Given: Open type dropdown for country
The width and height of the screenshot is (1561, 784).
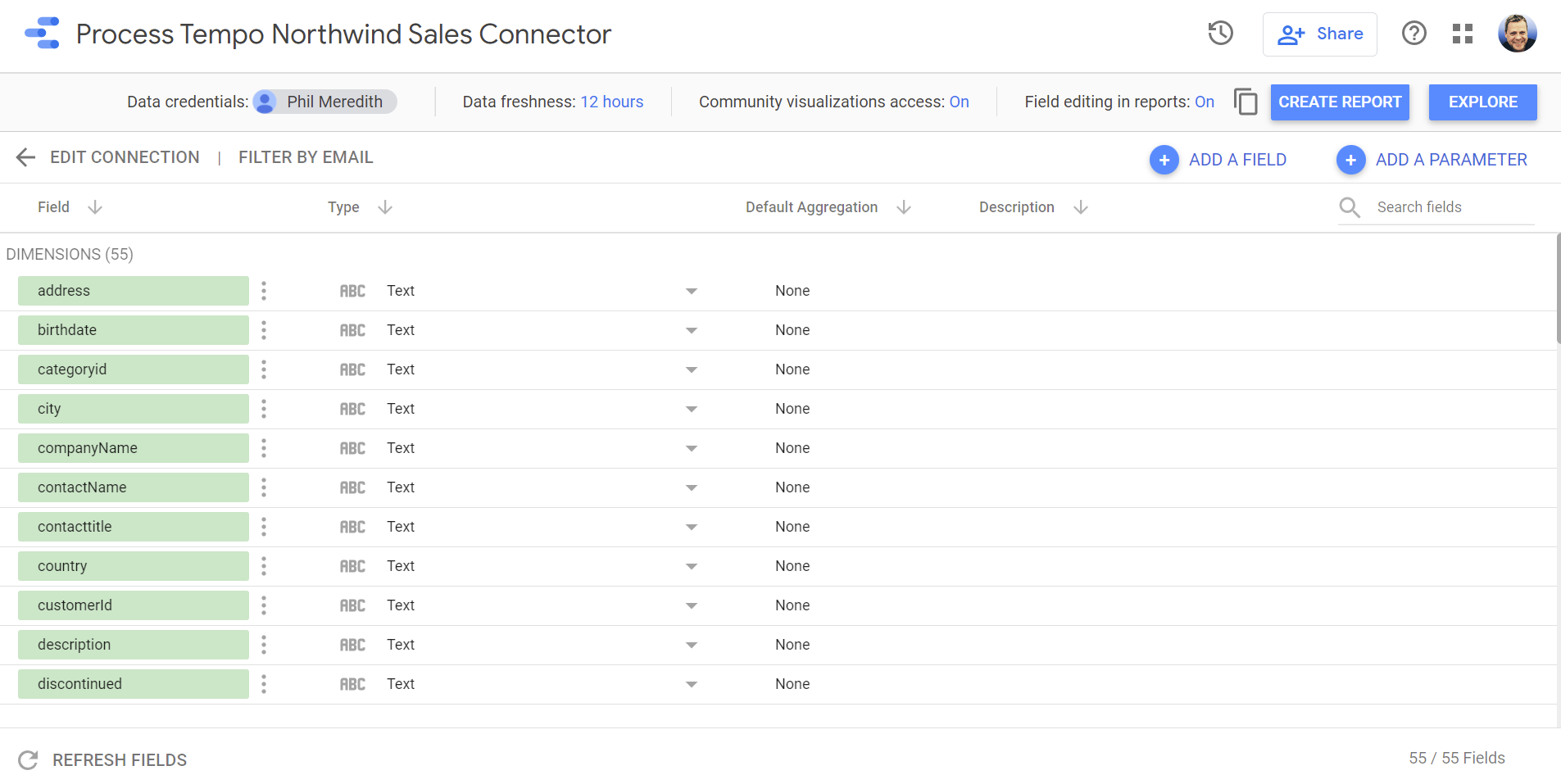Looking at the screenshot, I should tap(692, 567).
